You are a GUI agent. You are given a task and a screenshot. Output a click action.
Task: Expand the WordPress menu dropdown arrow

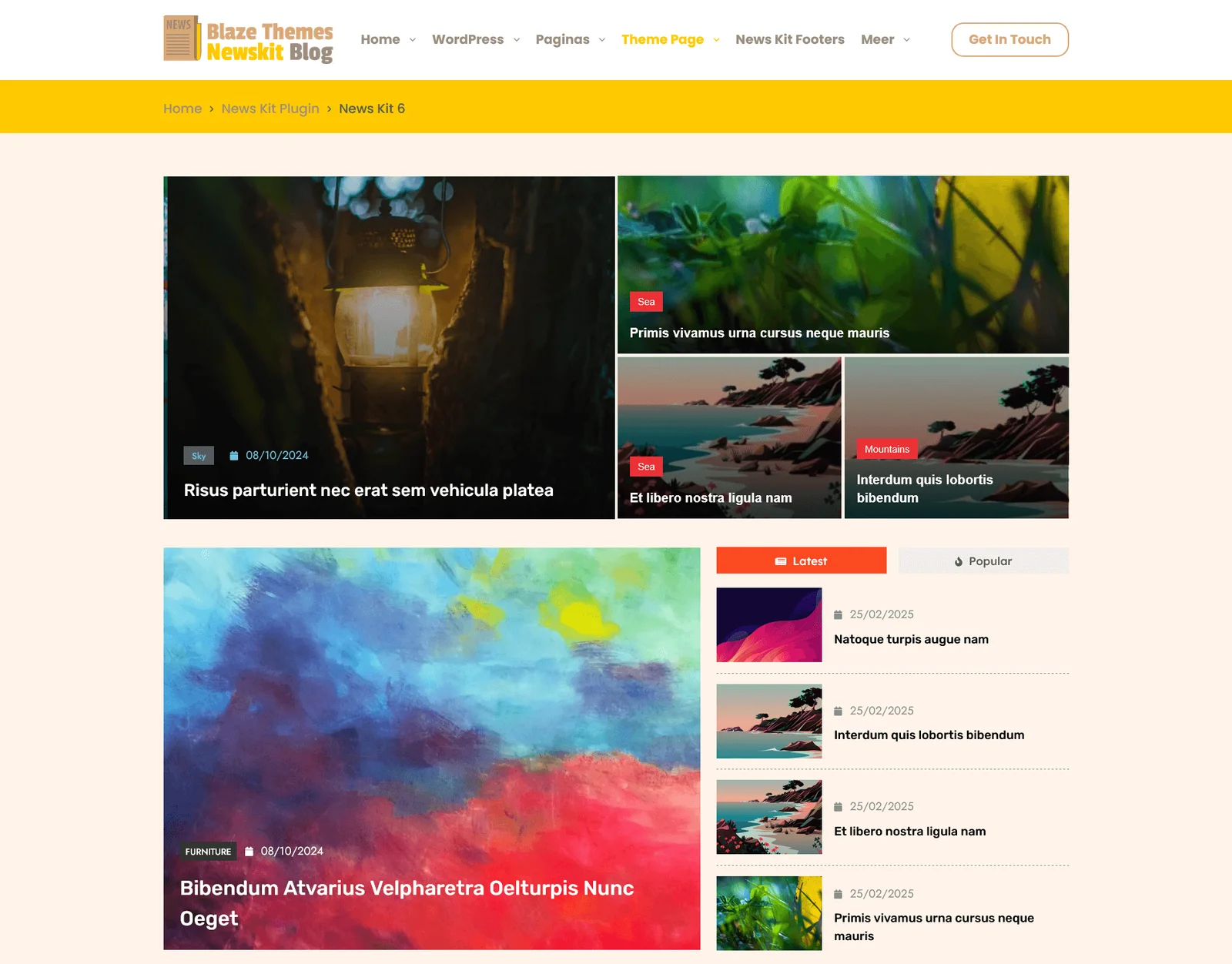[517, 40]
